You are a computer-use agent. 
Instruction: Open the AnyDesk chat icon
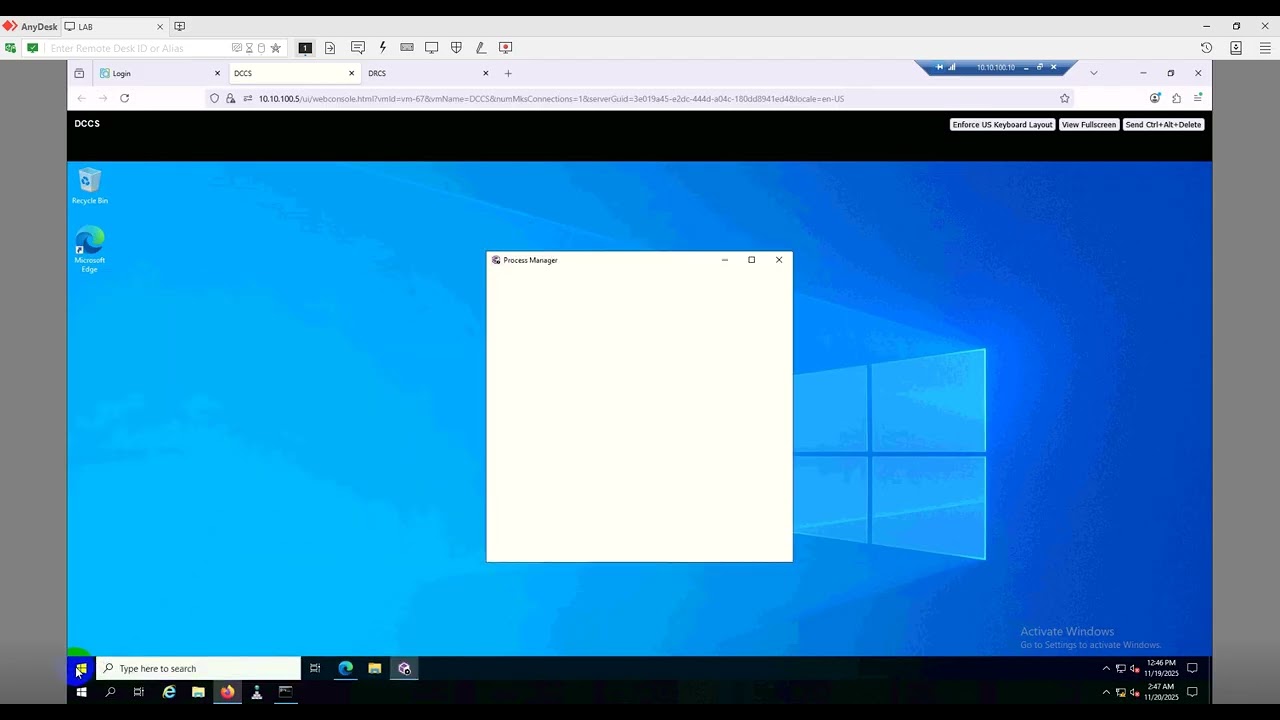pos(358,47)
